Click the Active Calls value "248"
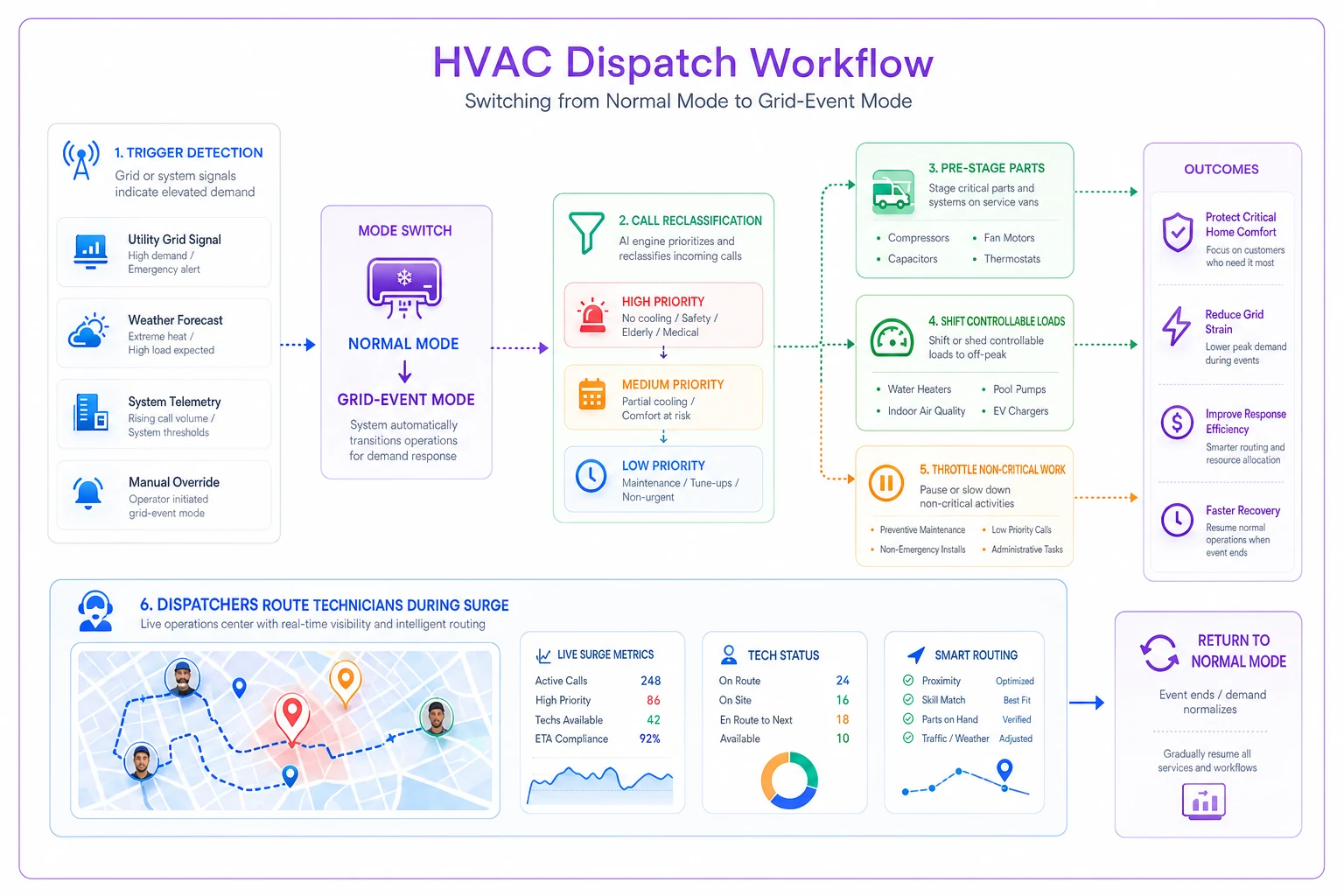 coord(651,681)
